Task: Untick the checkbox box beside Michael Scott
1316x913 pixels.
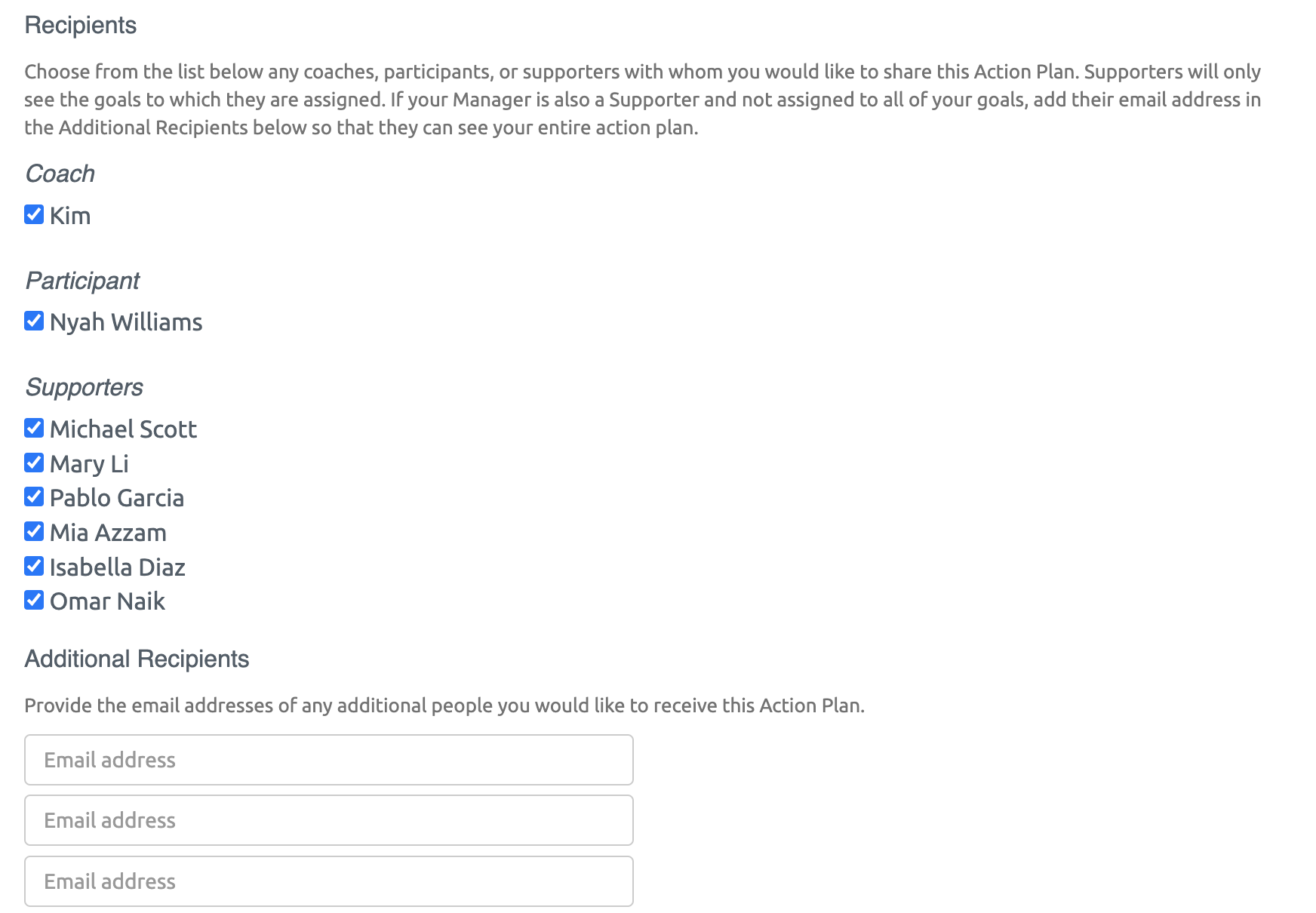Action: (x=34, y=428)
